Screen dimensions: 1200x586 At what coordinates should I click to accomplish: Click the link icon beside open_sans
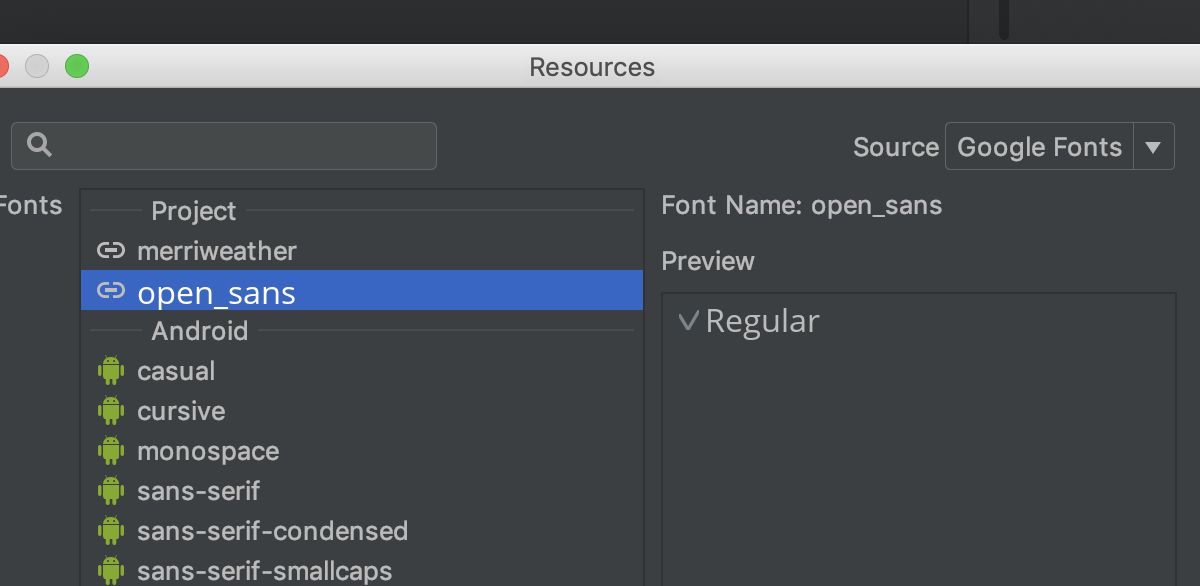111,291
